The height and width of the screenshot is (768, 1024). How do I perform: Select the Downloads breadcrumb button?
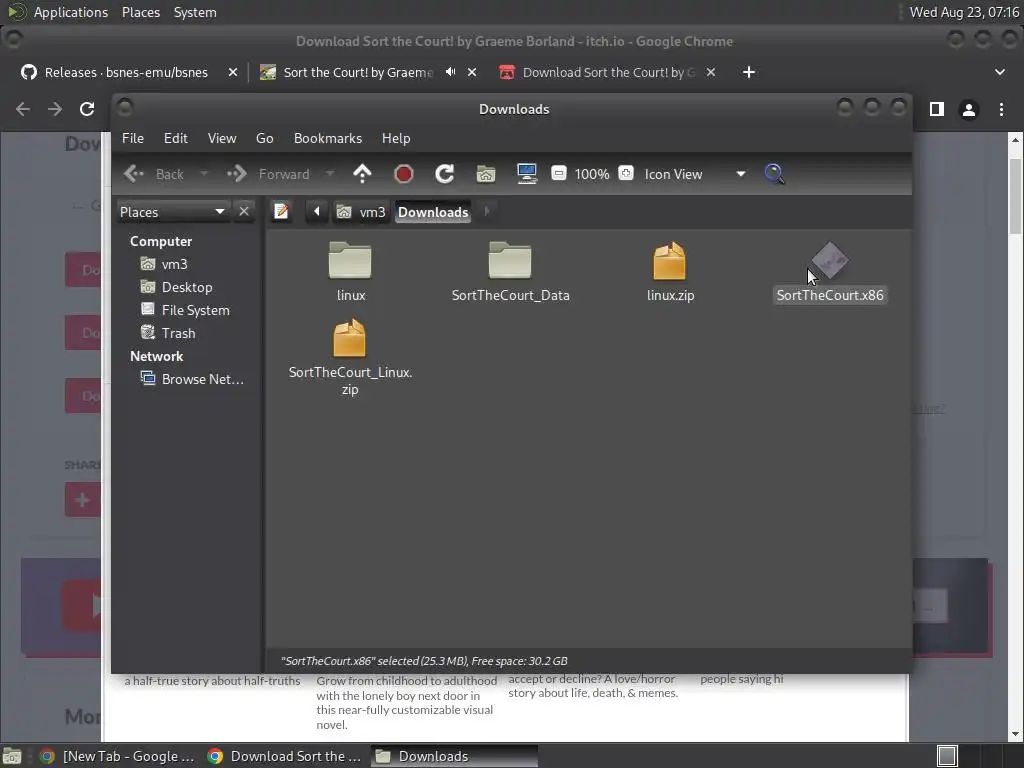coord(433,212)
